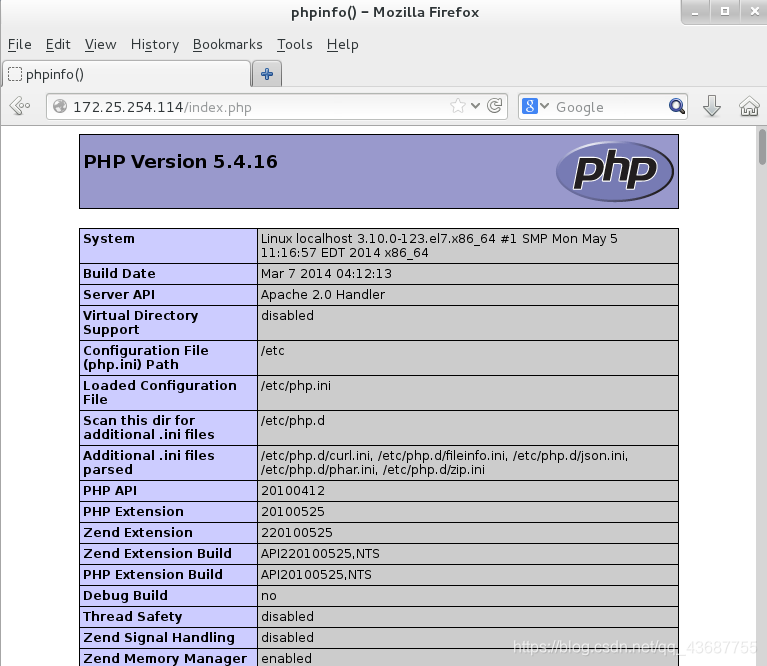Click the Zend Extension Build label

coord(158,554)
